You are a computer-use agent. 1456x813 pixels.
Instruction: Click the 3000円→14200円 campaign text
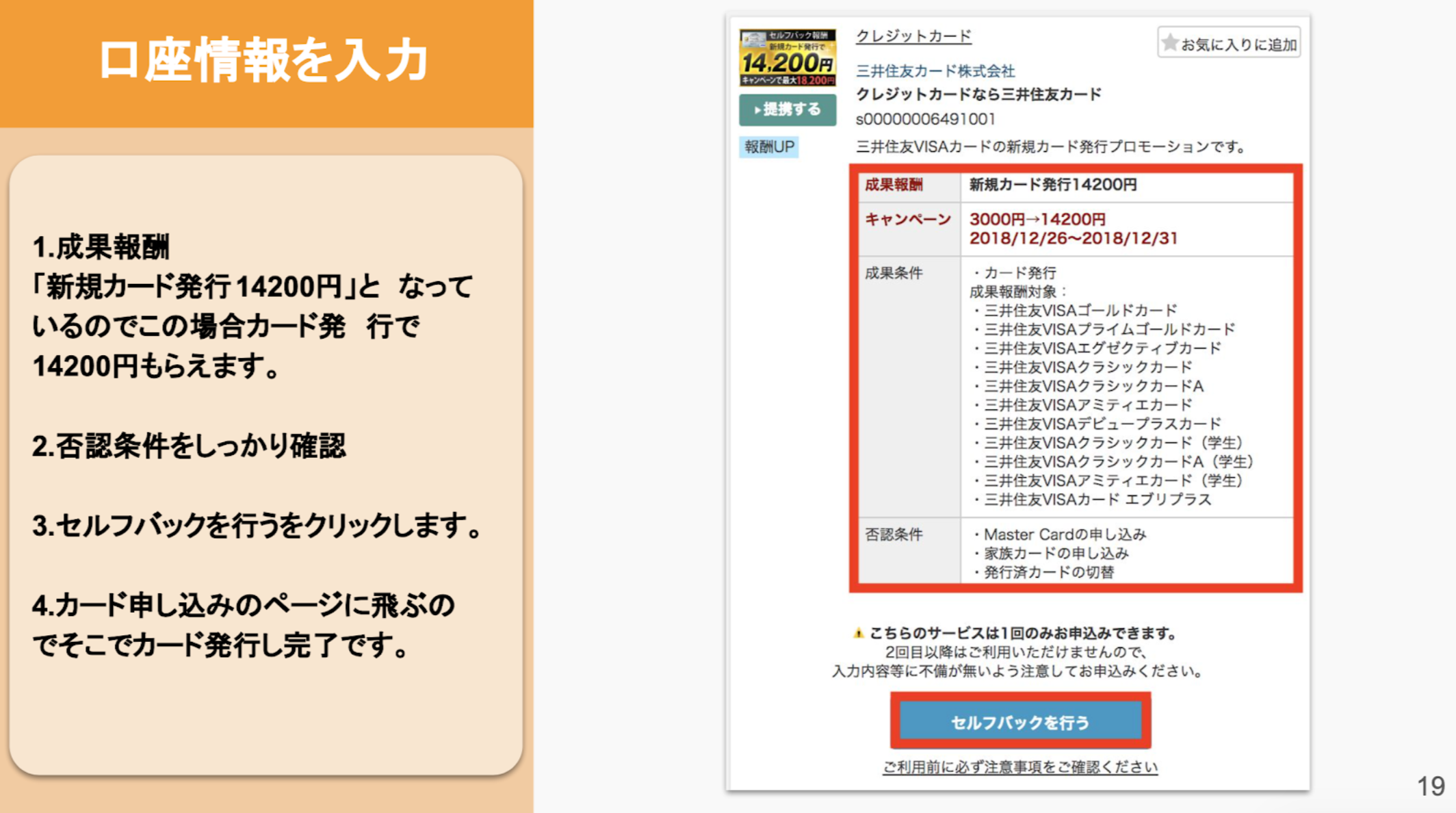pos(1037,220)
